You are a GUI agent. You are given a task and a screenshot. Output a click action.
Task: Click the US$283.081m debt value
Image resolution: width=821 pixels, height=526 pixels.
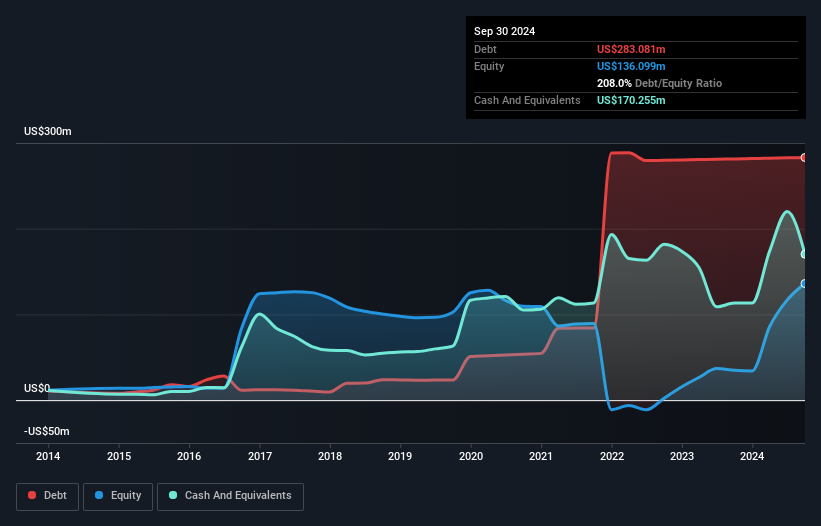(631, 49)
